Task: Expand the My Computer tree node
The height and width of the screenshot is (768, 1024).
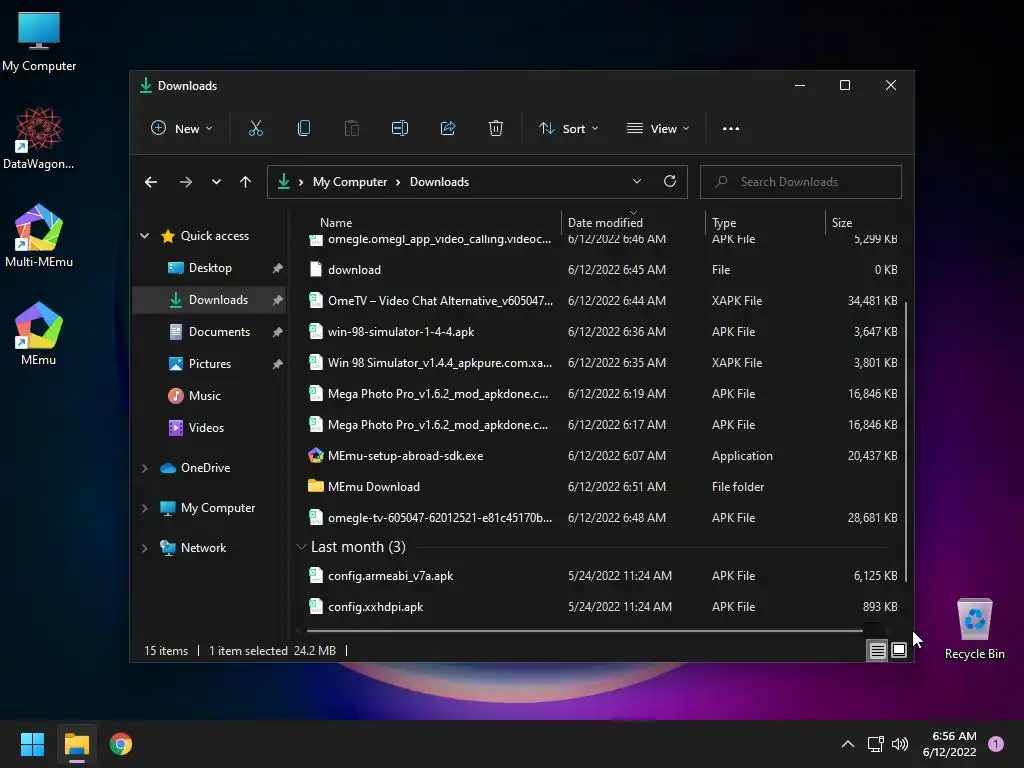Action: coord(144,508)
